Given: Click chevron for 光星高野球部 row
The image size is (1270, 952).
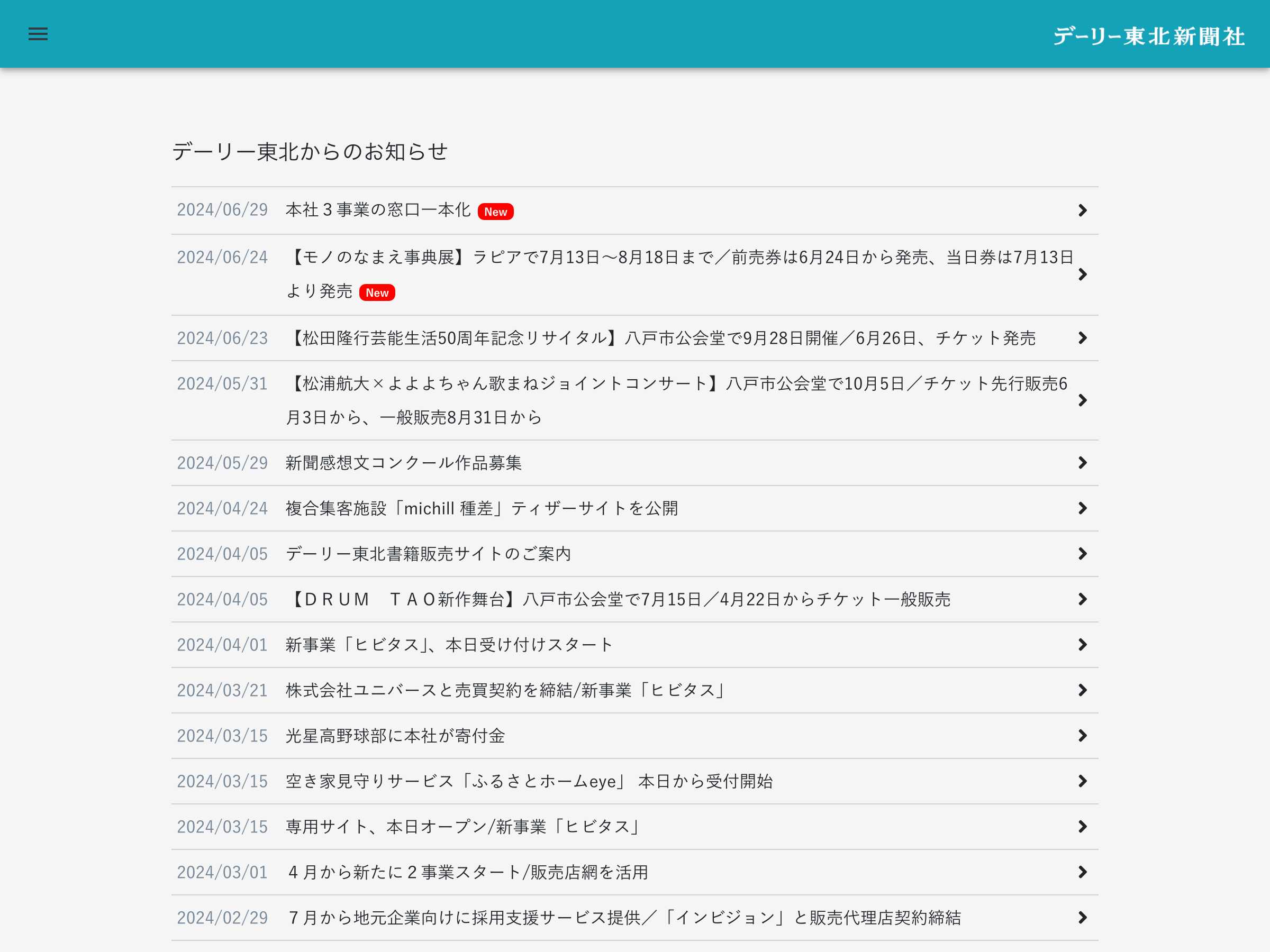Looking at the screenshot, I should pyautogui.click(x=1082, y=736).
